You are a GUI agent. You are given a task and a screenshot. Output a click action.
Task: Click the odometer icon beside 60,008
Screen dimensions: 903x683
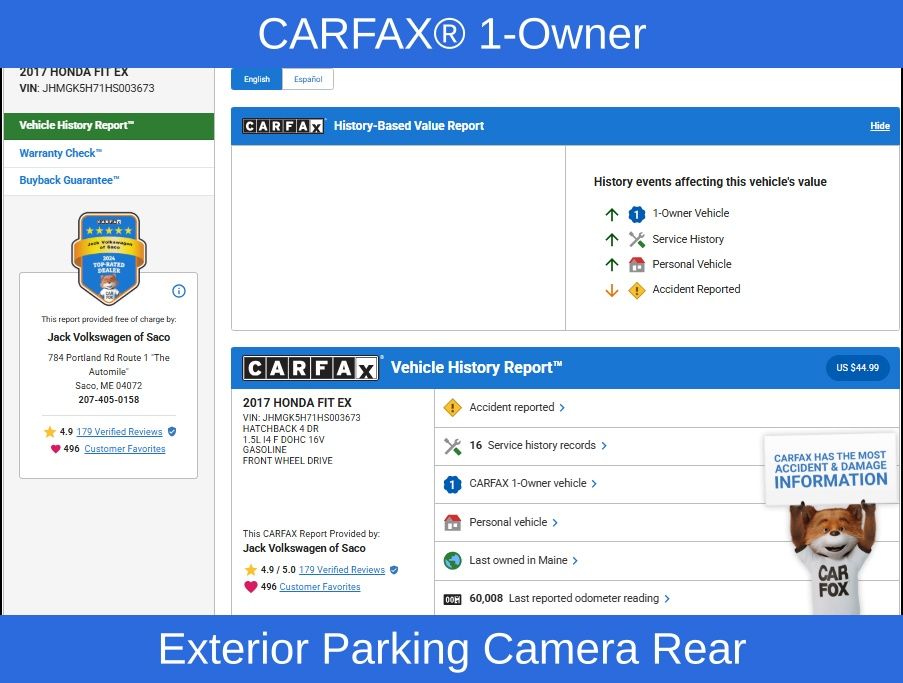point(452,599)
